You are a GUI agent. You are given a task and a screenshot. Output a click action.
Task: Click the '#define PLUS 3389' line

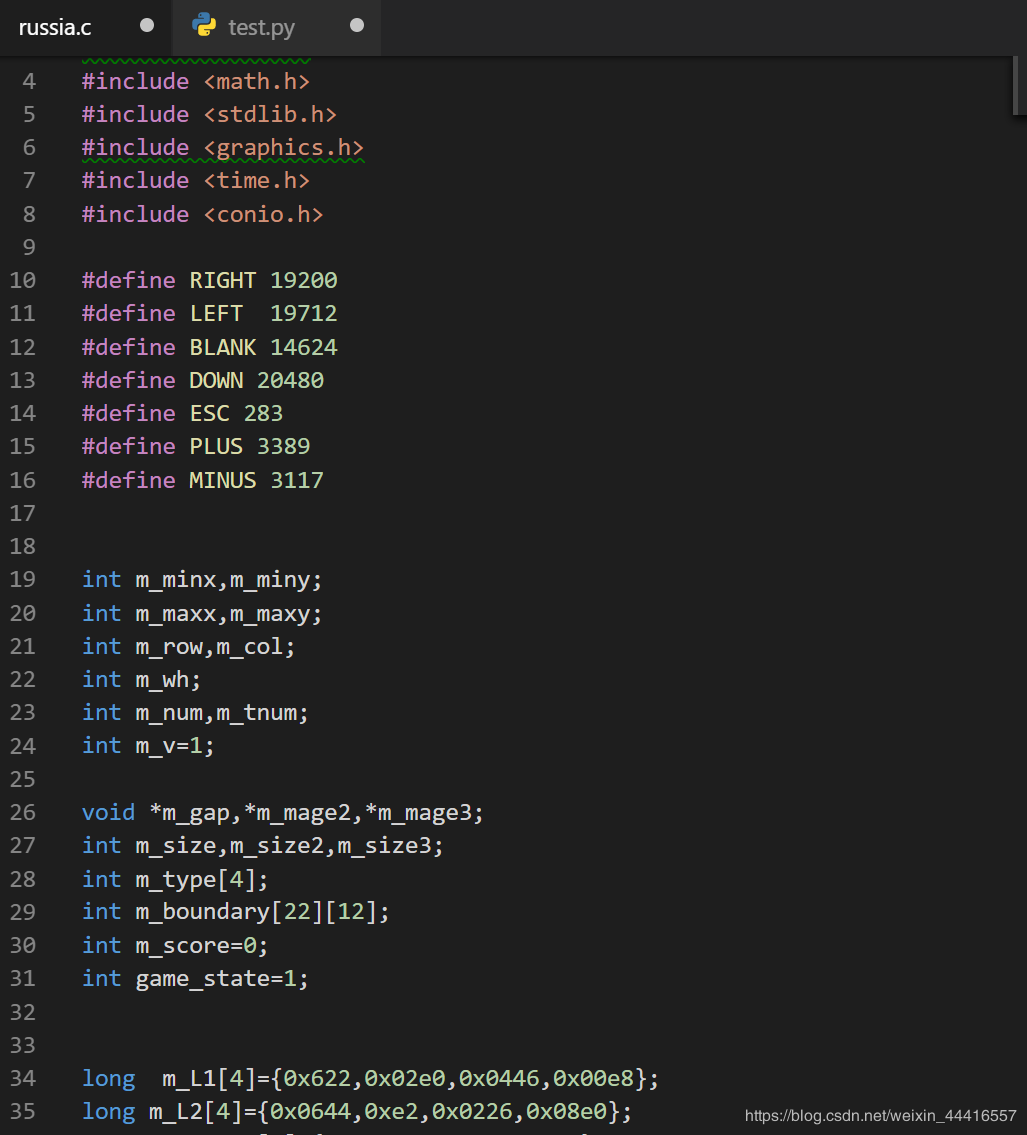[195, 447]
